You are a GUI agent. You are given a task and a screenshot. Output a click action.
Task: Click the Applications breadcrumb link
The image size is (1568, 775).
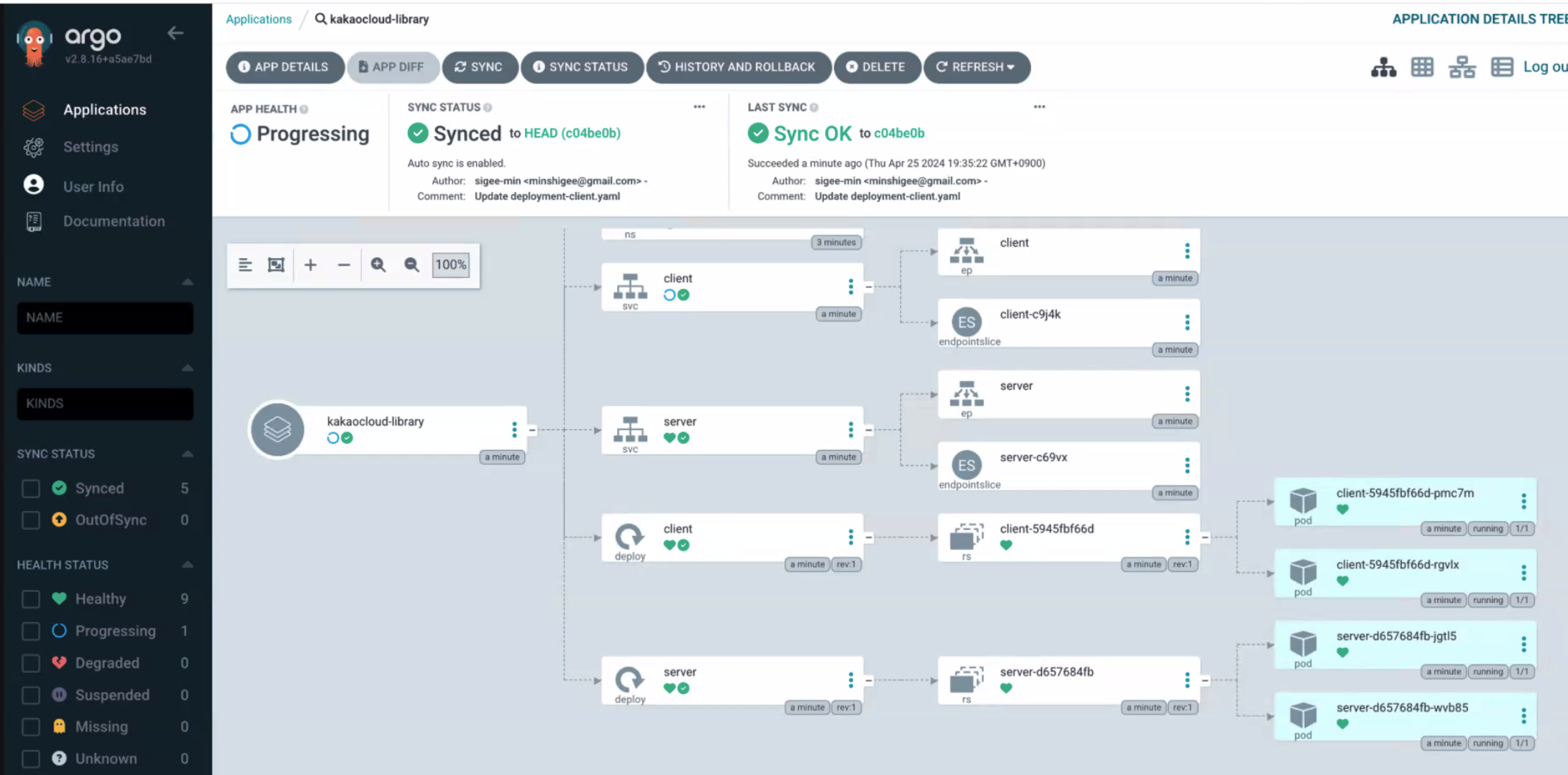click(x=258, y=19)
